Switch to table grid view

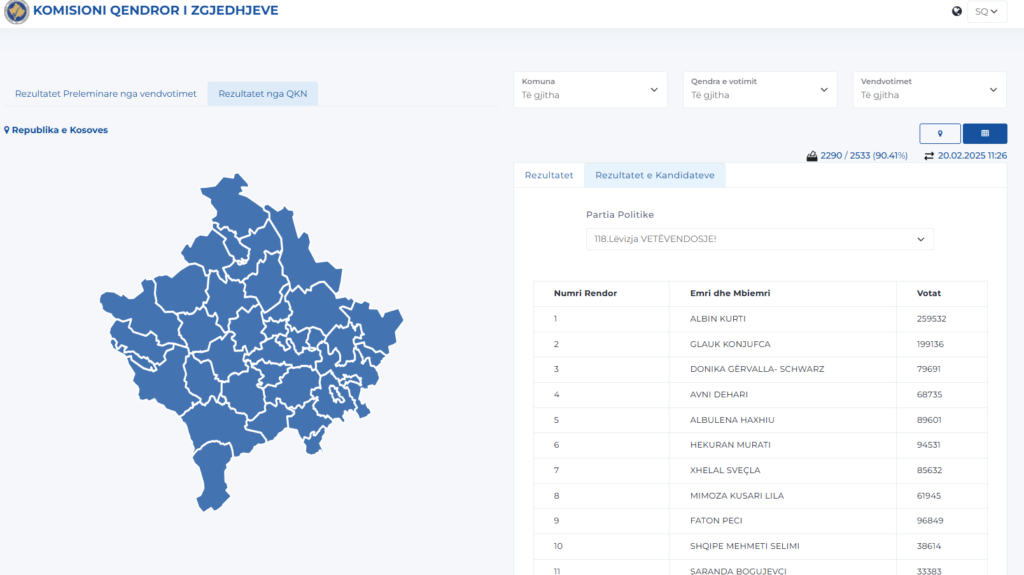tap(984, 133)
